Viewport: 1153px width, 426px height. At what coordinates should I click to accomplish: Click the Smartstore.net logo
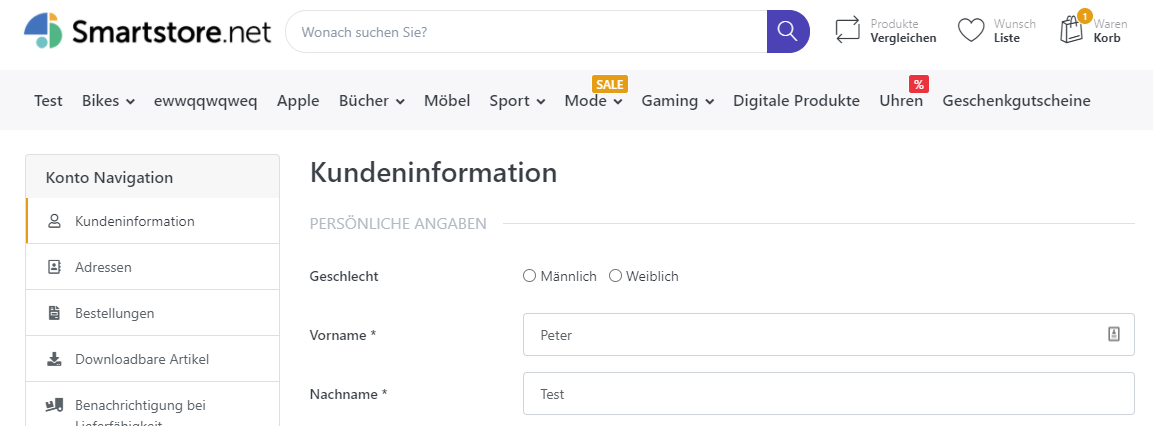(x=148, y=32)
